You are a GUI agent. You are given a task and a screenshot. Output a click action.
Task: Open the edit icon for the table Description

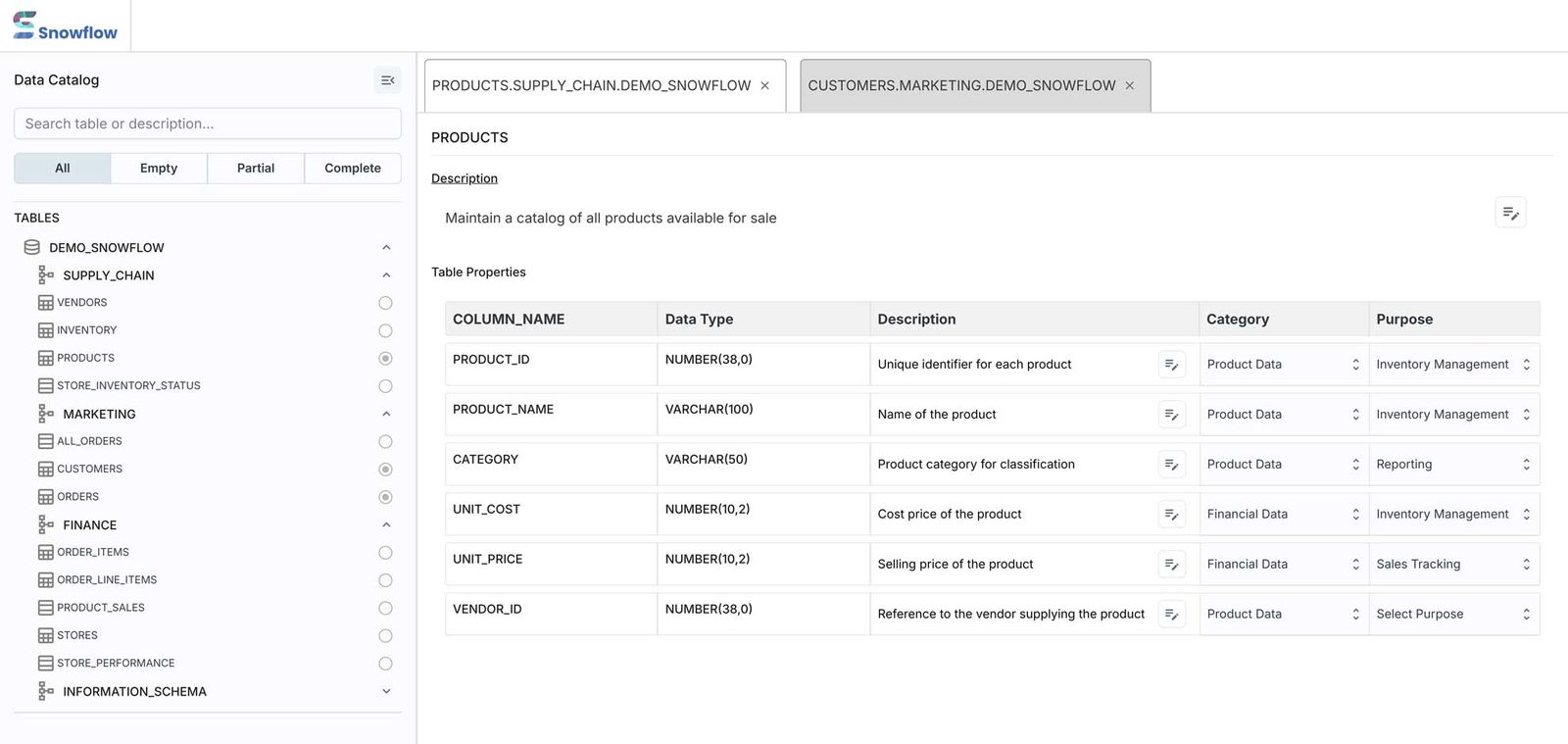pyautogui.click(x=1510, y=212)
